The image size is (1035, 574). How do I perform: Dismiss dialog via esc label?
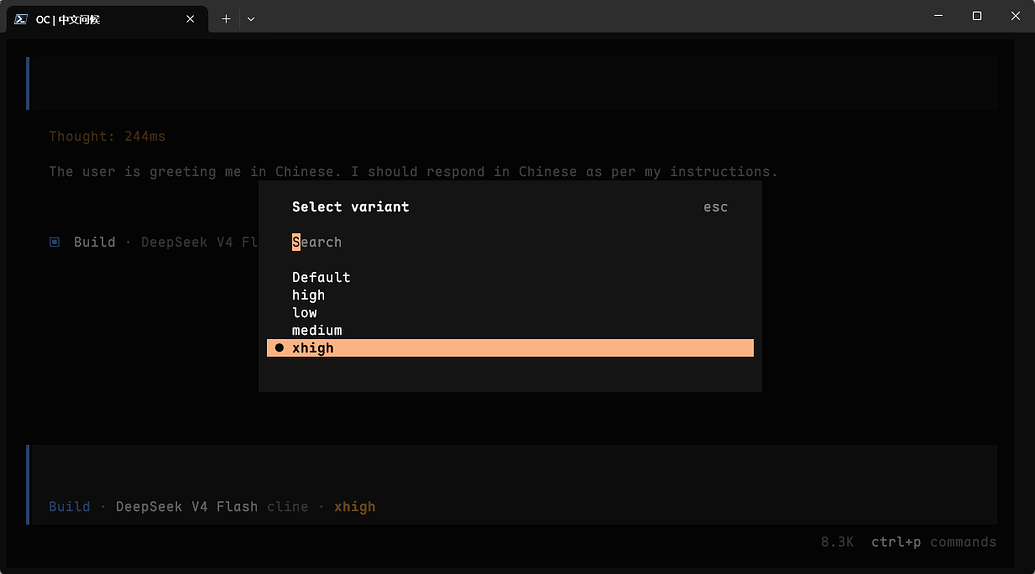point(716,207)
